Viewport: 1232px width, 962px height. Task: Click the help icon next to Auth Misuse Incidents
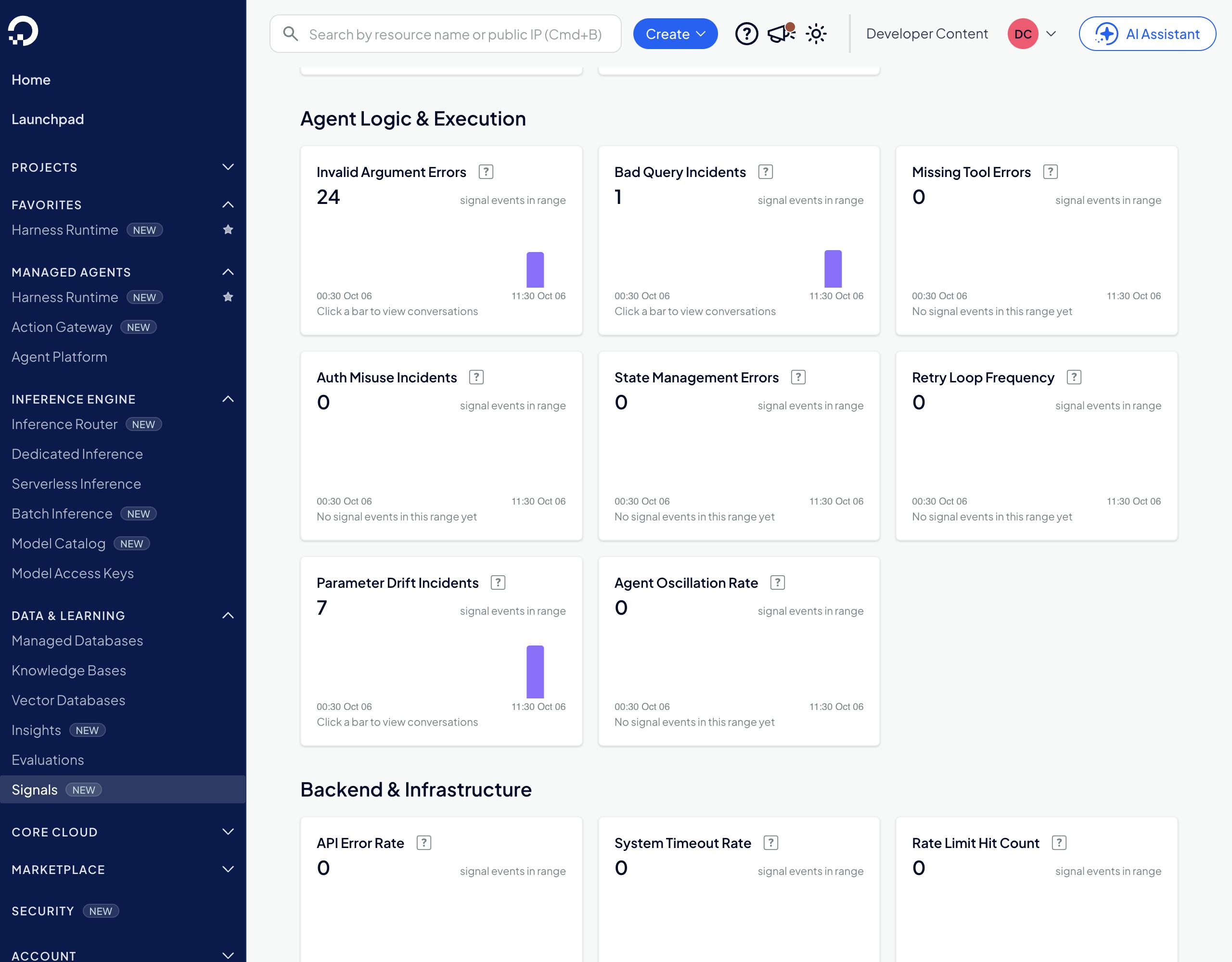click(x=476, y=377)
